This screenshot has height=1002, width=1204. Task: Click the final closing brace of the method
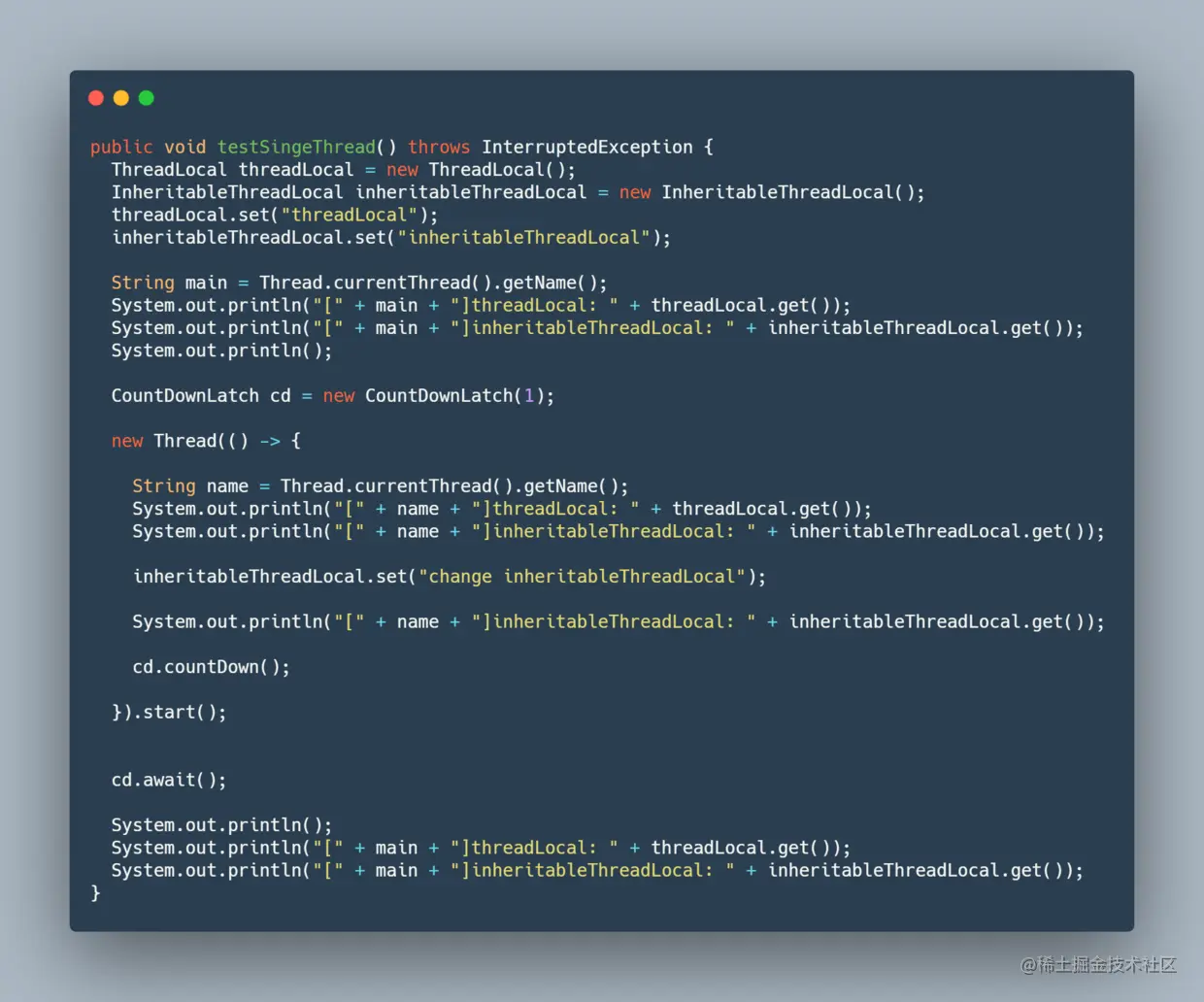(95, 892)
